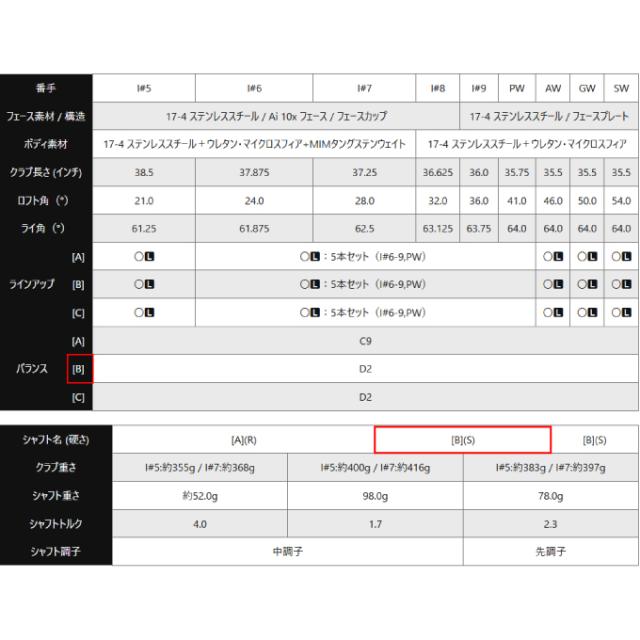Viewport: 640px width, 640px height.
Task: Click club length value 35.75
Action: pos(517,172)
